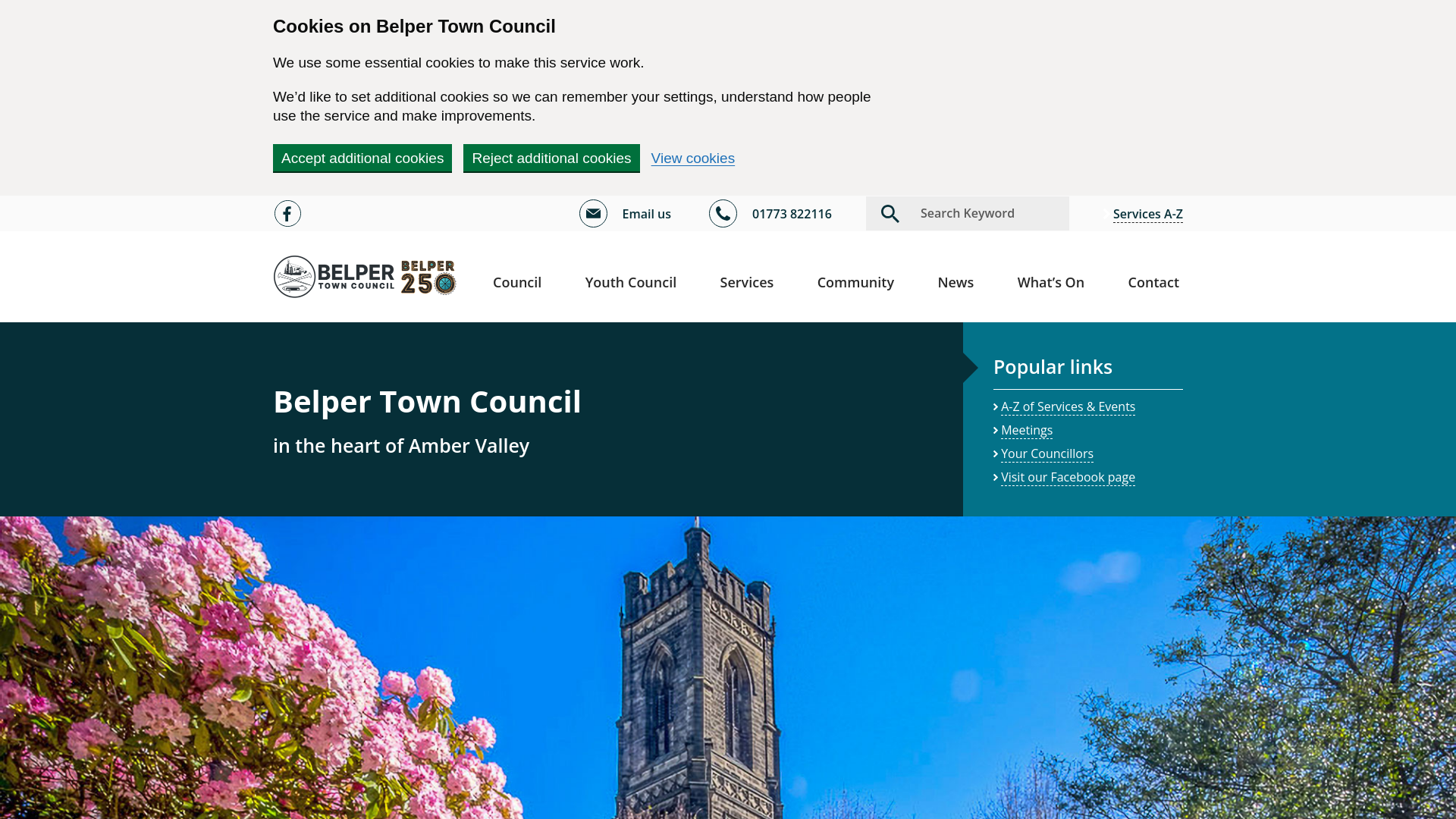Viewport: 1456px width, 819px height.
Task: Open Visit our Facebook page link
Action: pyautogui.click(x=1068, y=478)
